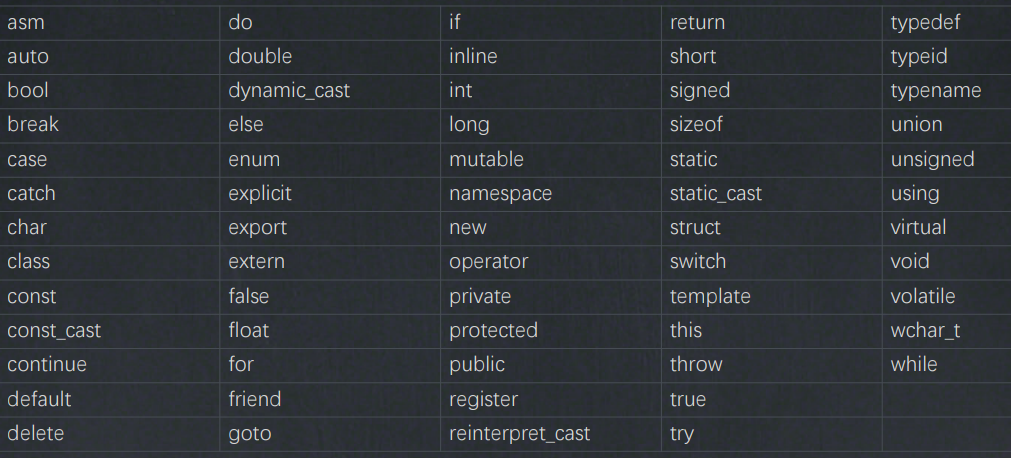Click the "operator" keyword
The image size is (1011, 458).
click(488, 261)
